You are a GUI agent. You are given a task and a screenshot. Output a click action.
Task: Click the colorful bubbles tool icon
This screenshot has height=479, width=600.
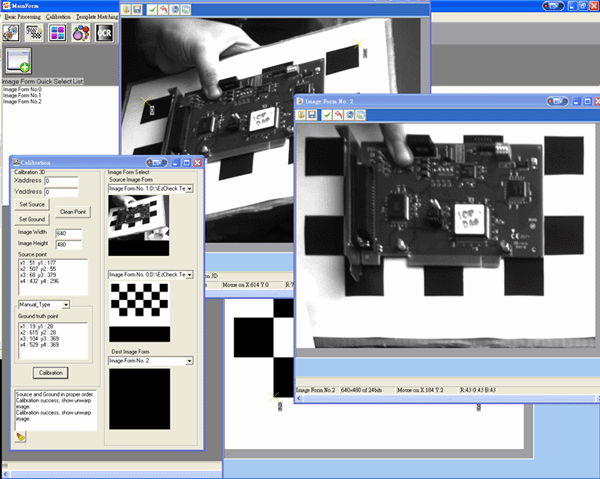81,33
